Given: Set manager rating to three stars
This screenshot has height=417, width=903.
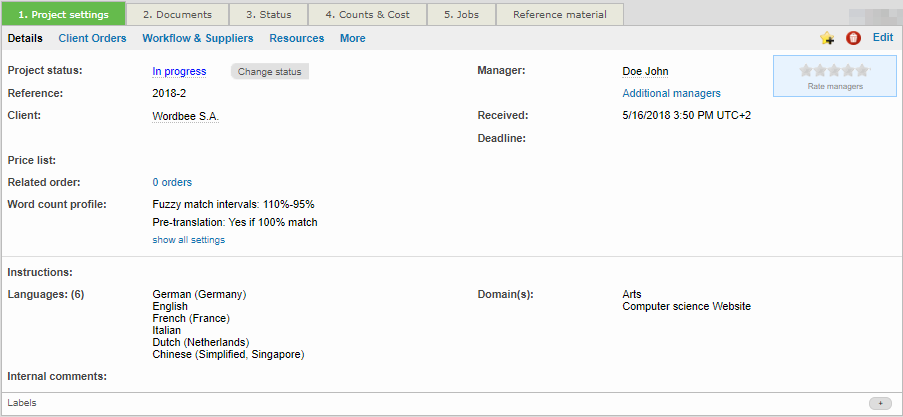Looking at the screenshot, I should [835, 71].
